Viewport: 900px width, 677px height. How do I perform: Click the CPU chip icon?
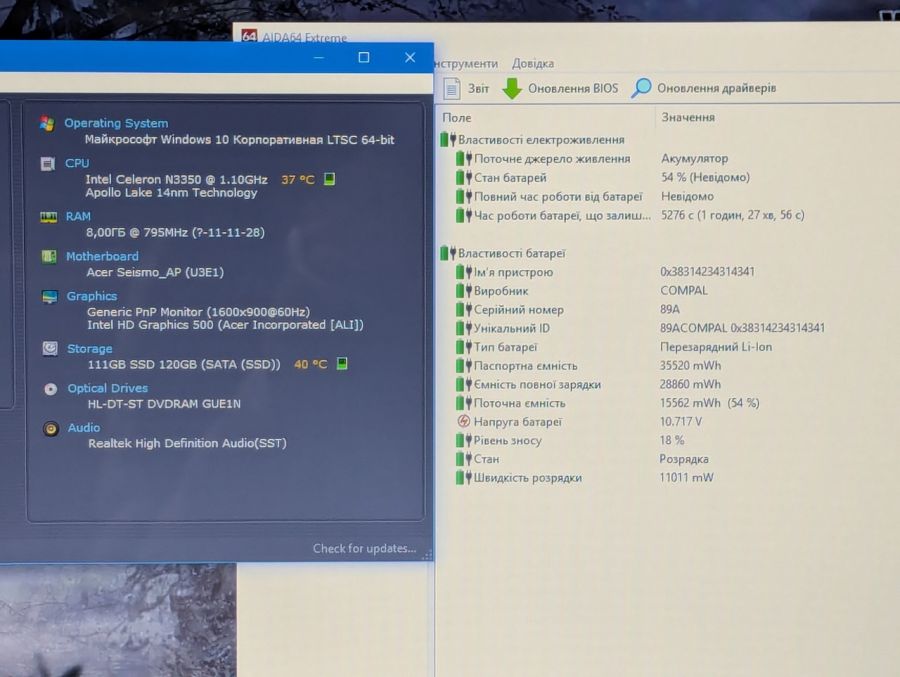point(48,164)
